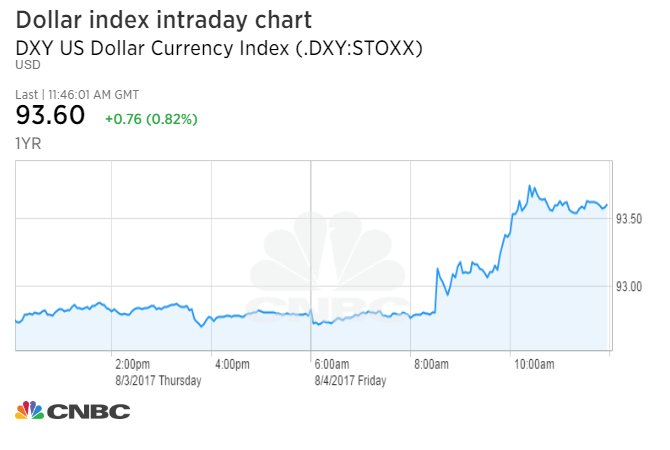Click the 4:00pm time axis marker
This screenshot has height=450, width=670.
pyautogui.click(x=231, y=364)
